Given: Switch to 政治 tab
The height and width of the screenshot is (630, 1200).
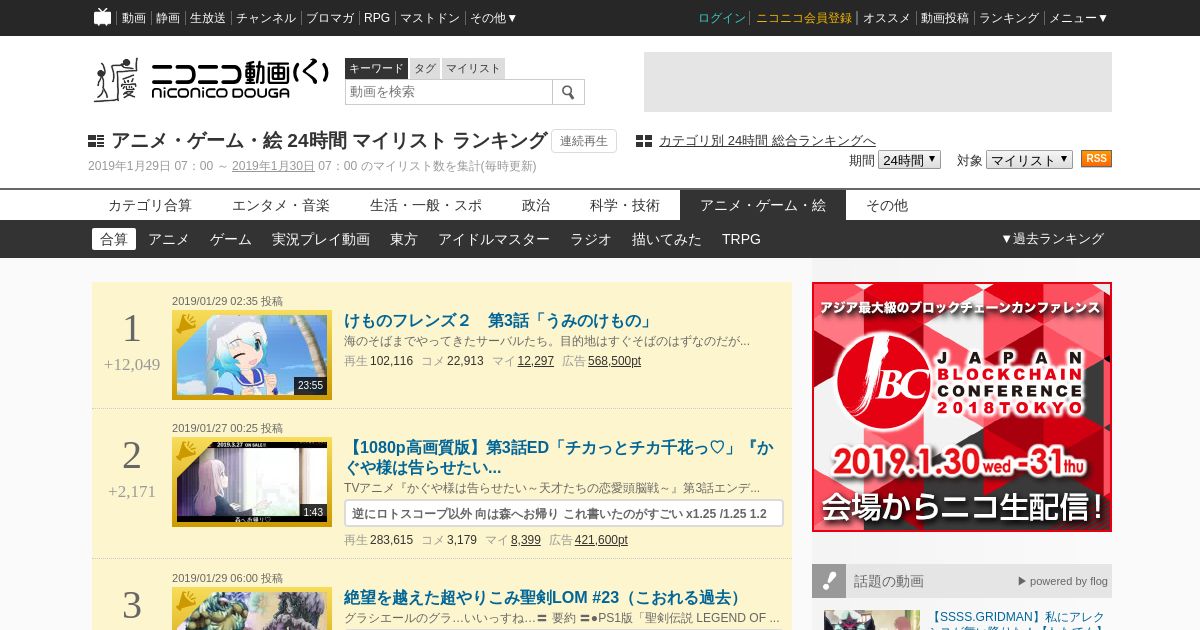Looking at the screenshot, I should (536, 205).
